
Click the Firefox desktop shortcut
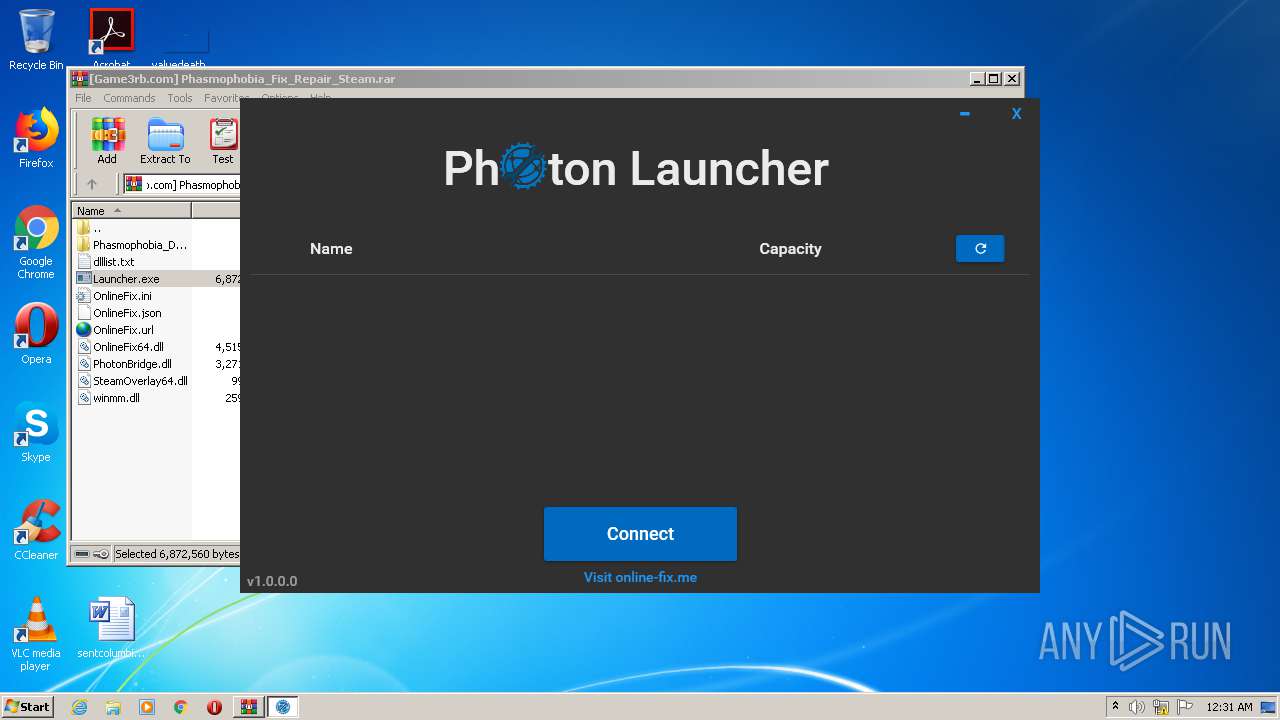point(36,138)
